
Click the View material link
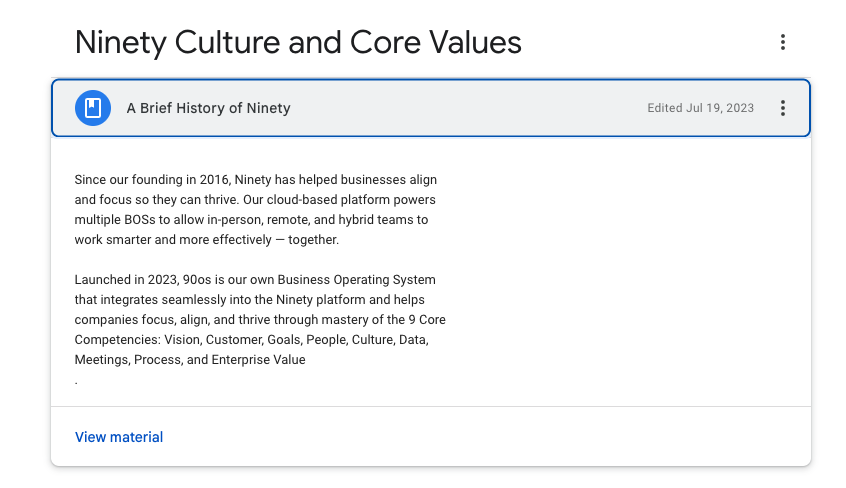pyautogui.click(x=119, y=437)
